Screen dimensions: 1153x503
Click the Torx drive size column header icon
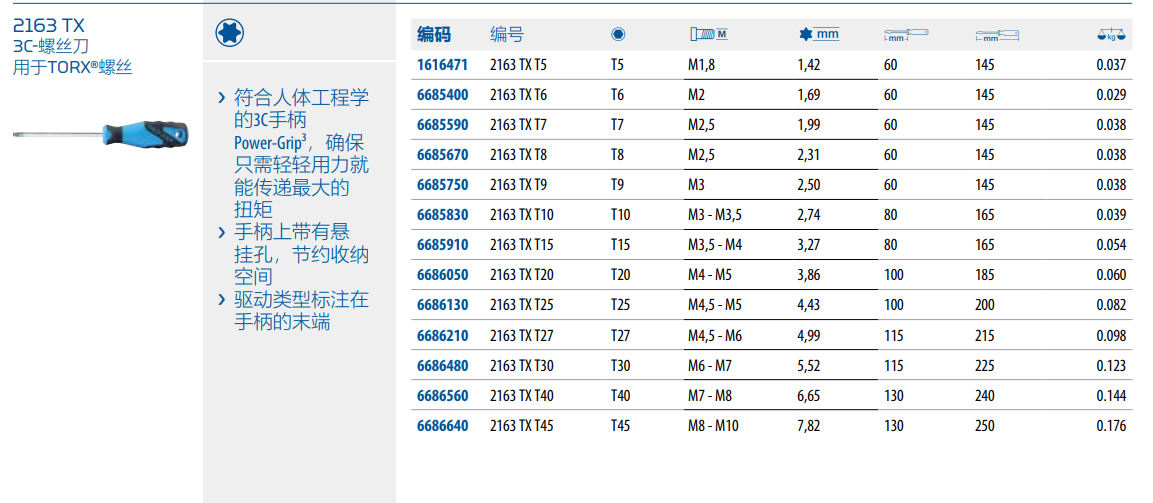pos(618,35)
